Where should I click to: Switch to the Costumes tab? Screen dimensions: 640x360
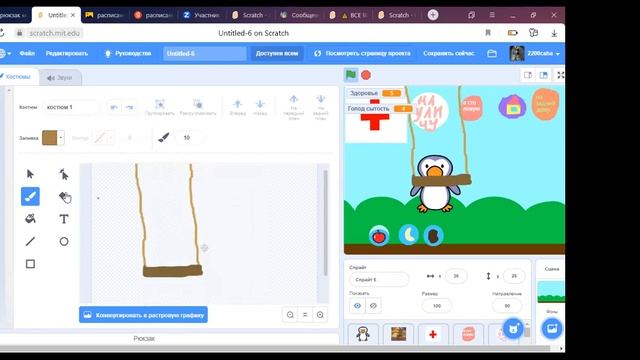click(18, 77)
